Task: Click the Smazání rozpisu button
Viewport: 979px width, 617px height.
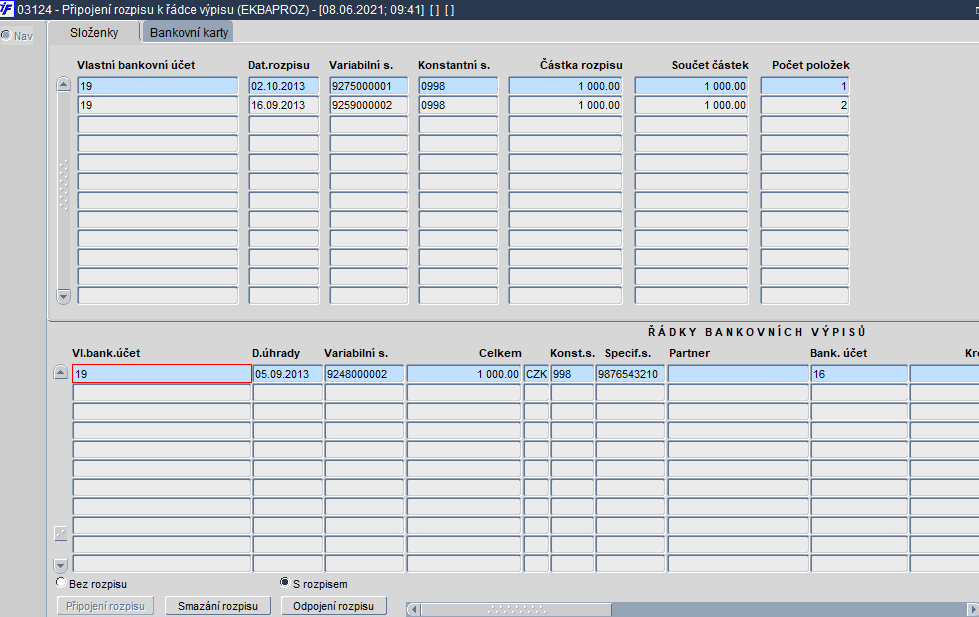Action: coord(218,606)
